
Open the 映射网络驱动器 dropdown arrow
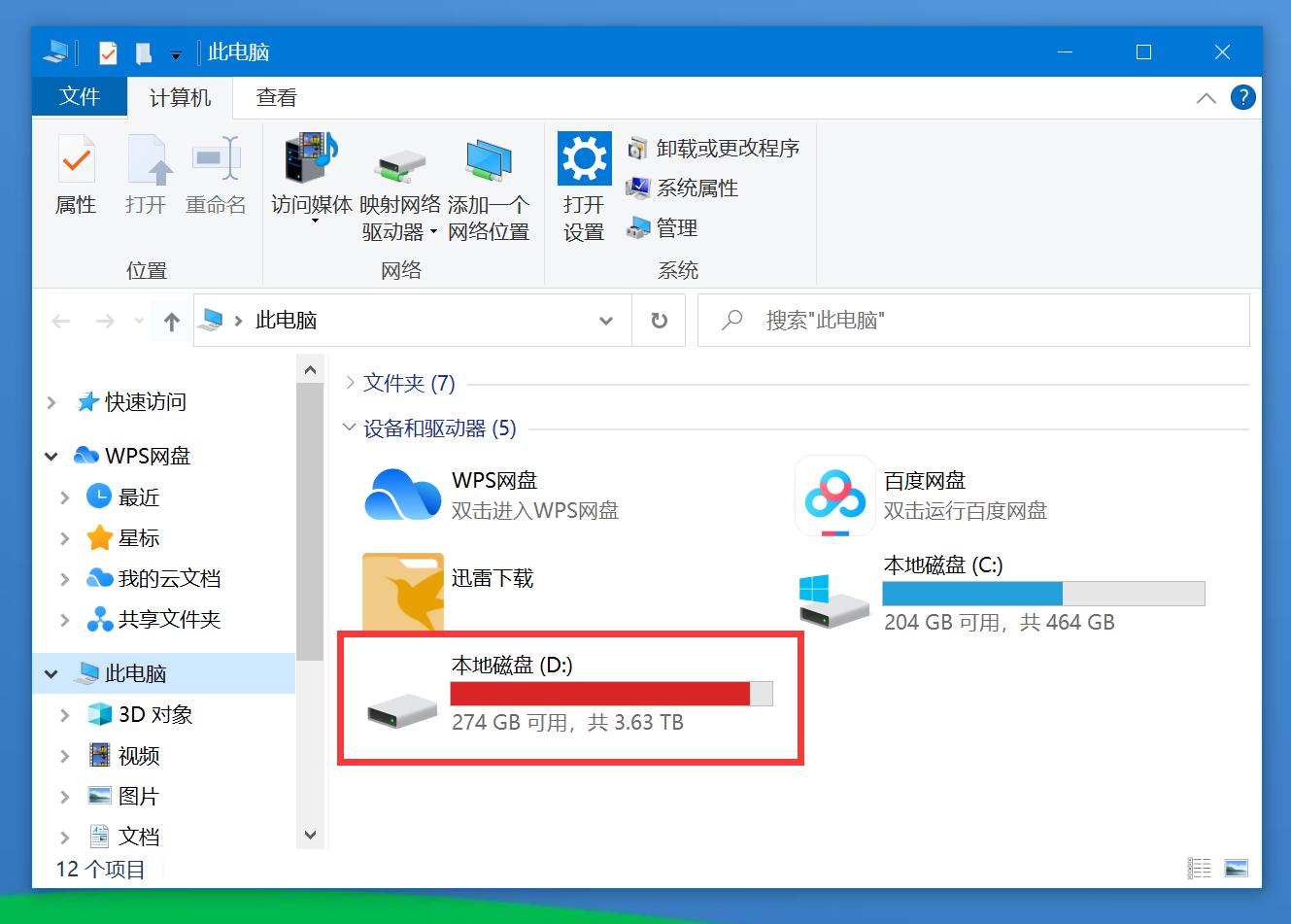[434, 231]
